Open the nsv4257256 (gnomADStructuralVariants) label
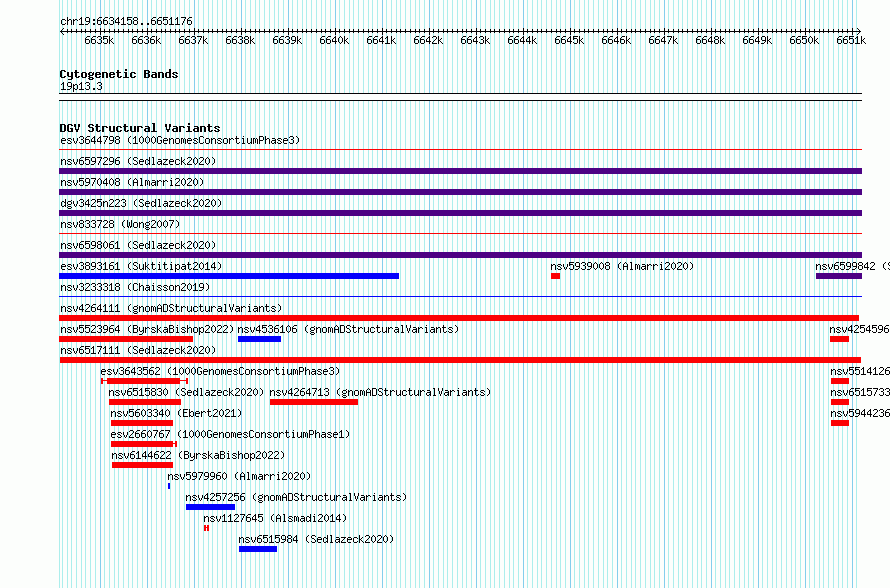The height and width of the screenshot is (588, 890). click(296, 497)
